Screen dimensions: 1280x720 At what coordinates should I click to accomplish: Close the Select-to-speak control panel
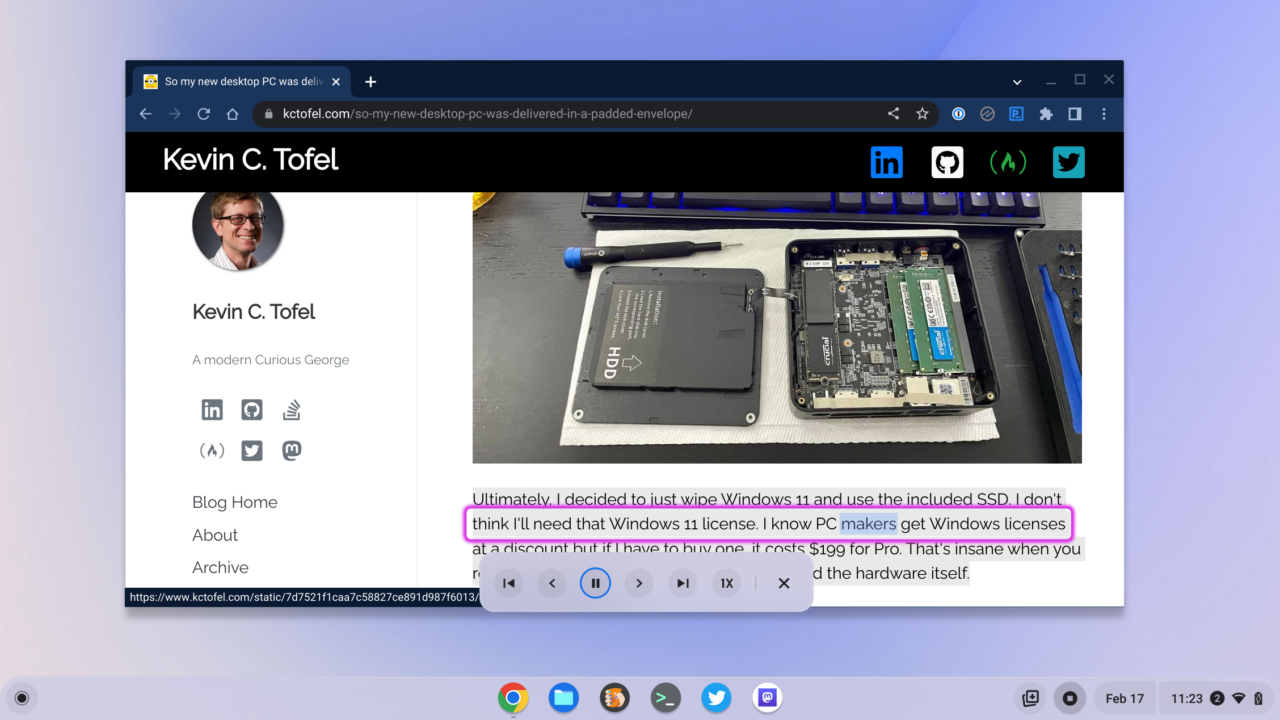point(784,583)
